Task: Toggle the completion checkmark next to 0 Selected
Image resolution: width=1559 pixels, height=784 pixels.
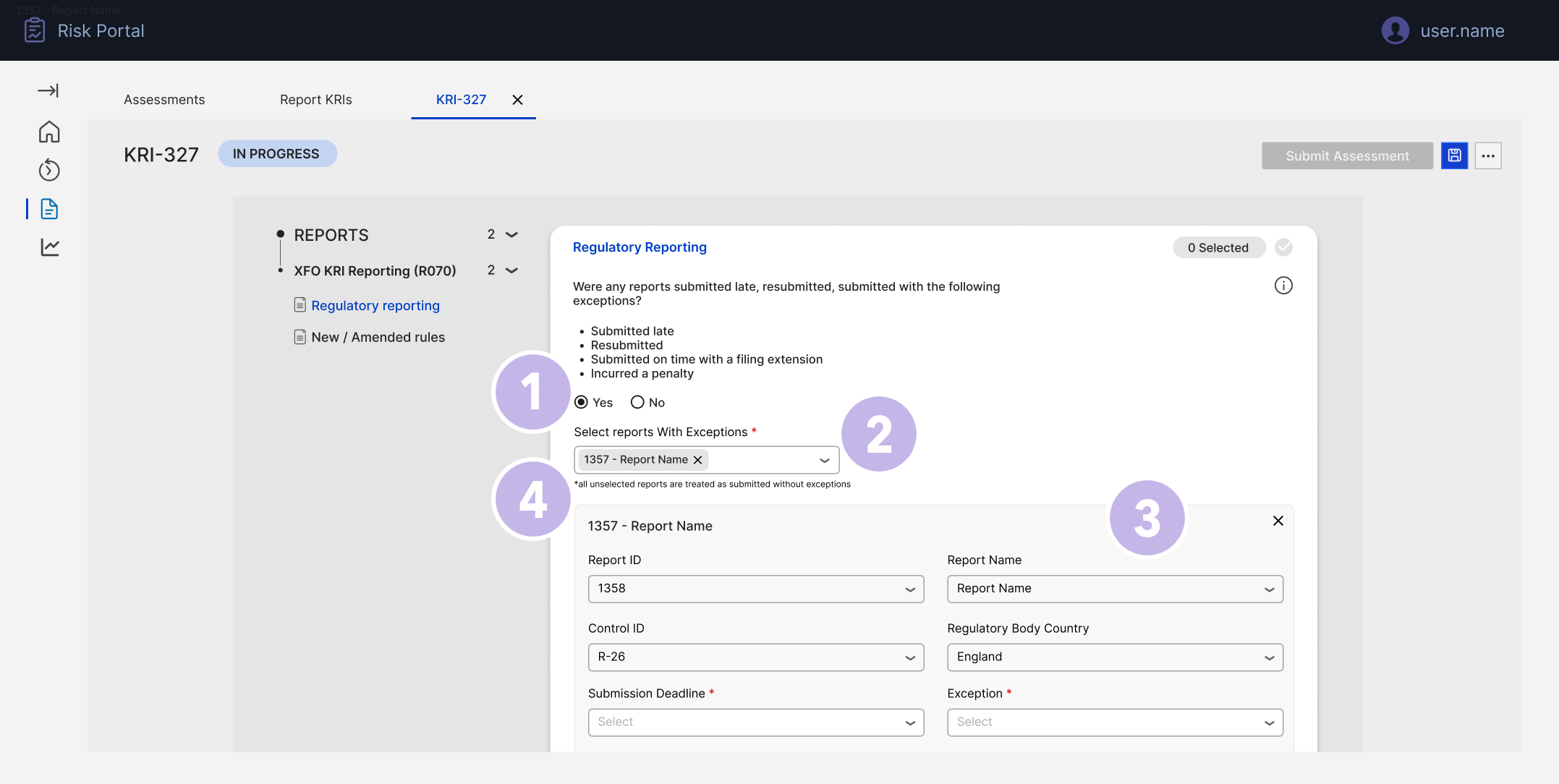Action: pos(1283,247)
